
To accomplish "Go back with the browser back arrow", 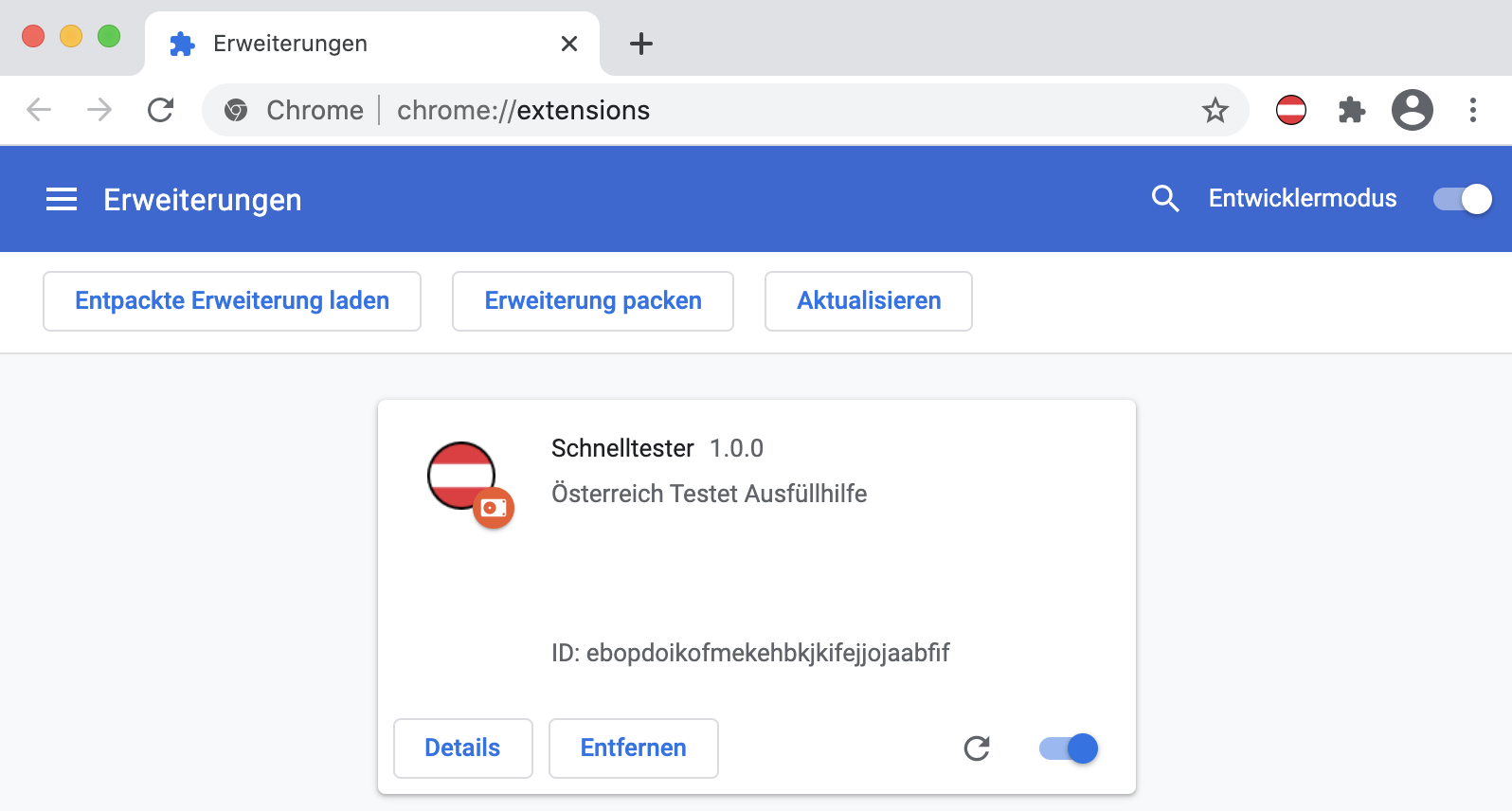I will point(39,110).
